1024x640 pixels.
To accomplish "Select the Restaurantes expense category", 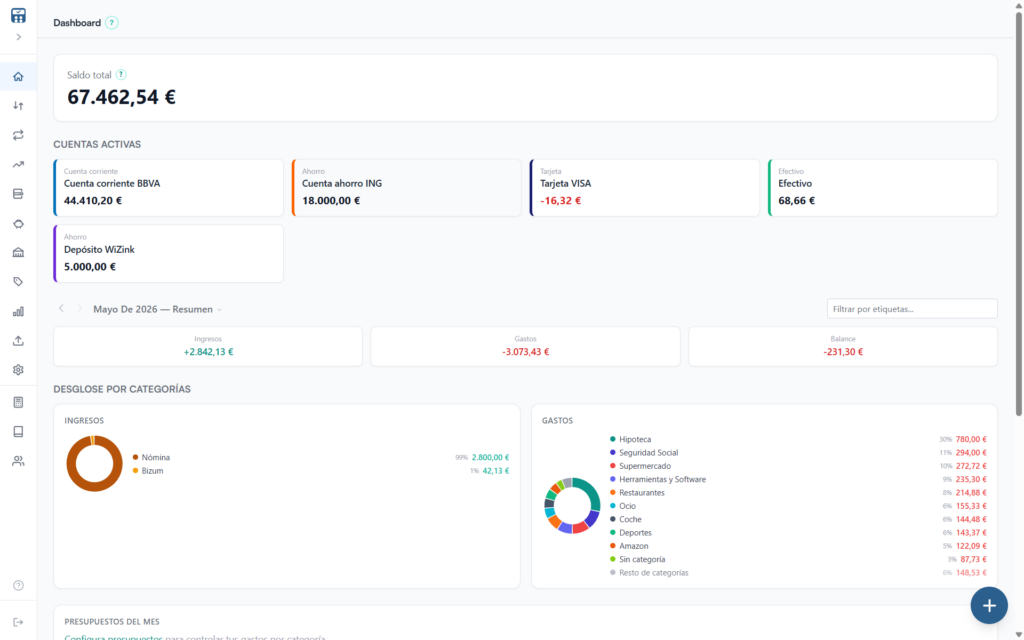I will pos(798,493).
